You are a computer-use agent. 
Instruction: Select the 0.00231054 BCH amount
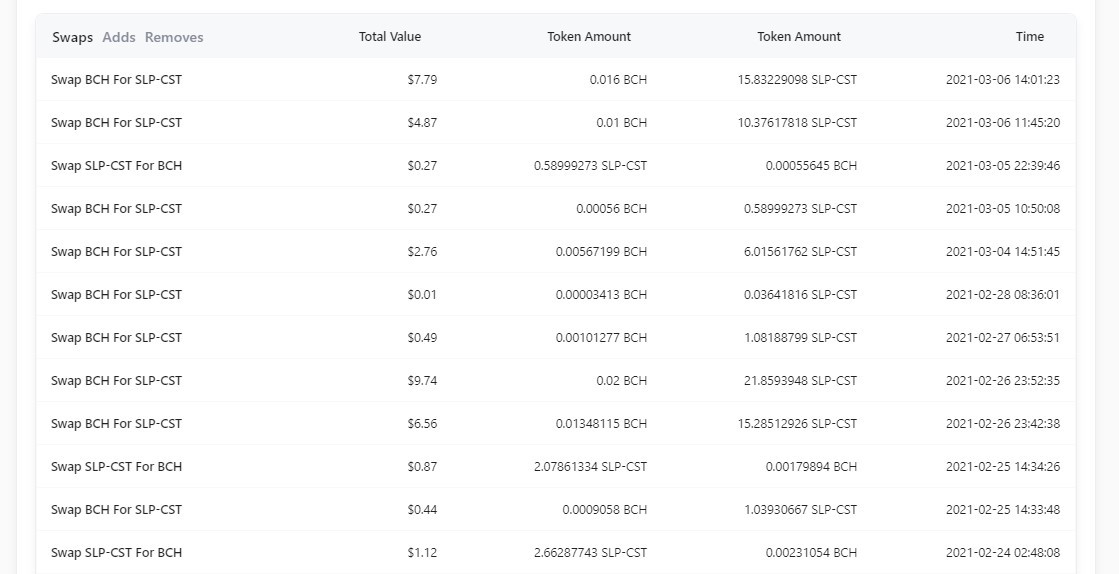tap(811, 553)
